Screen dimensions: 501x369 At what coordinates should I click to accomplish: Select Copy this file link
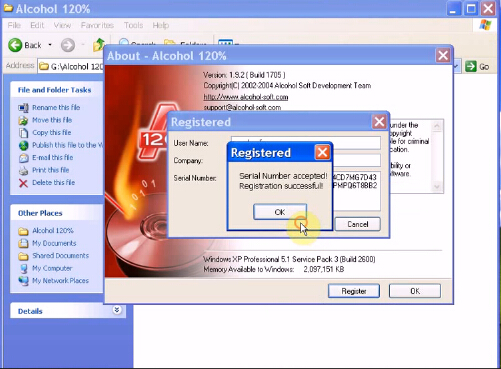coord(52,132)
